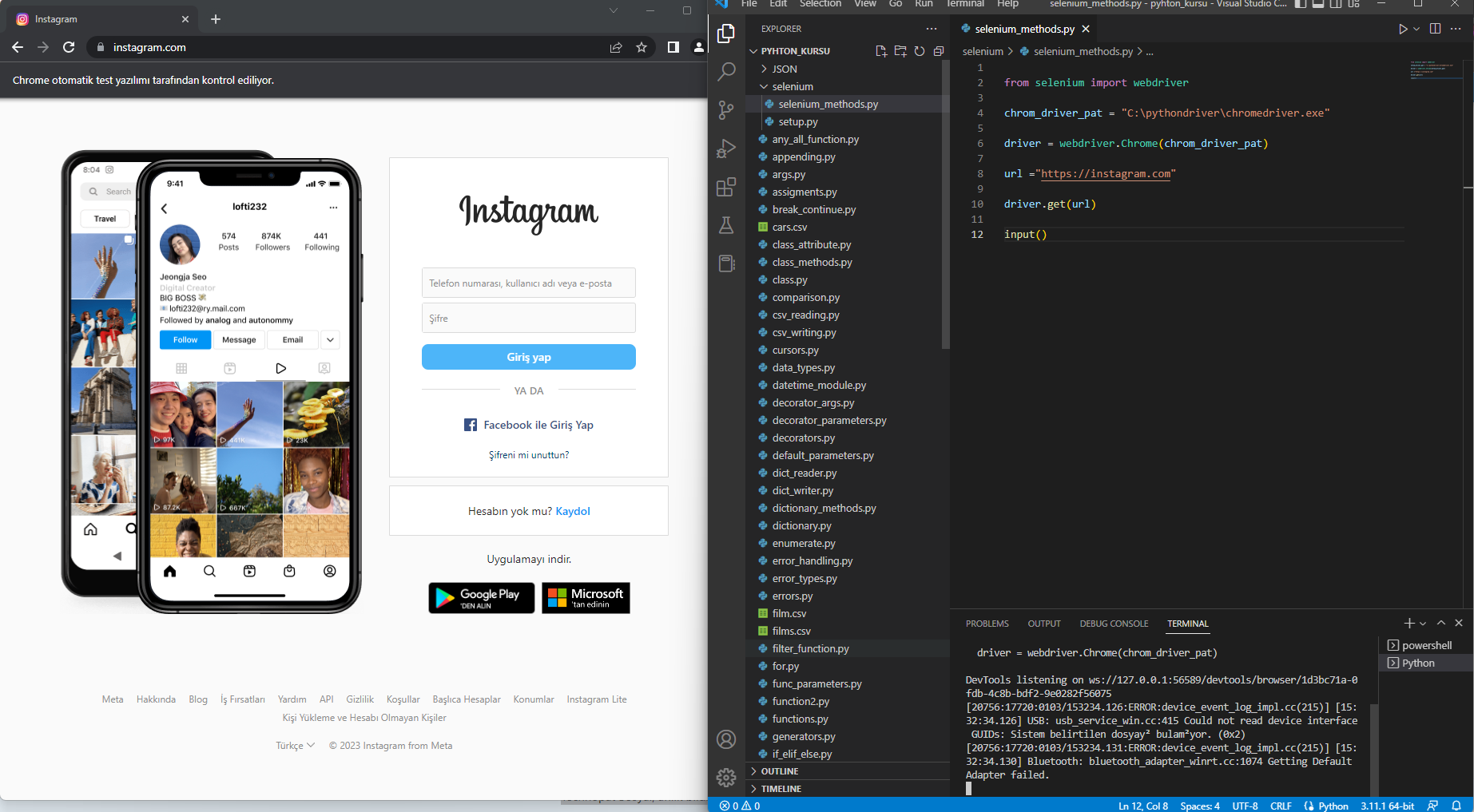1474x812 pixels.
Task: Click New Folder icon in Explorer header
Action: pos(900,51)
